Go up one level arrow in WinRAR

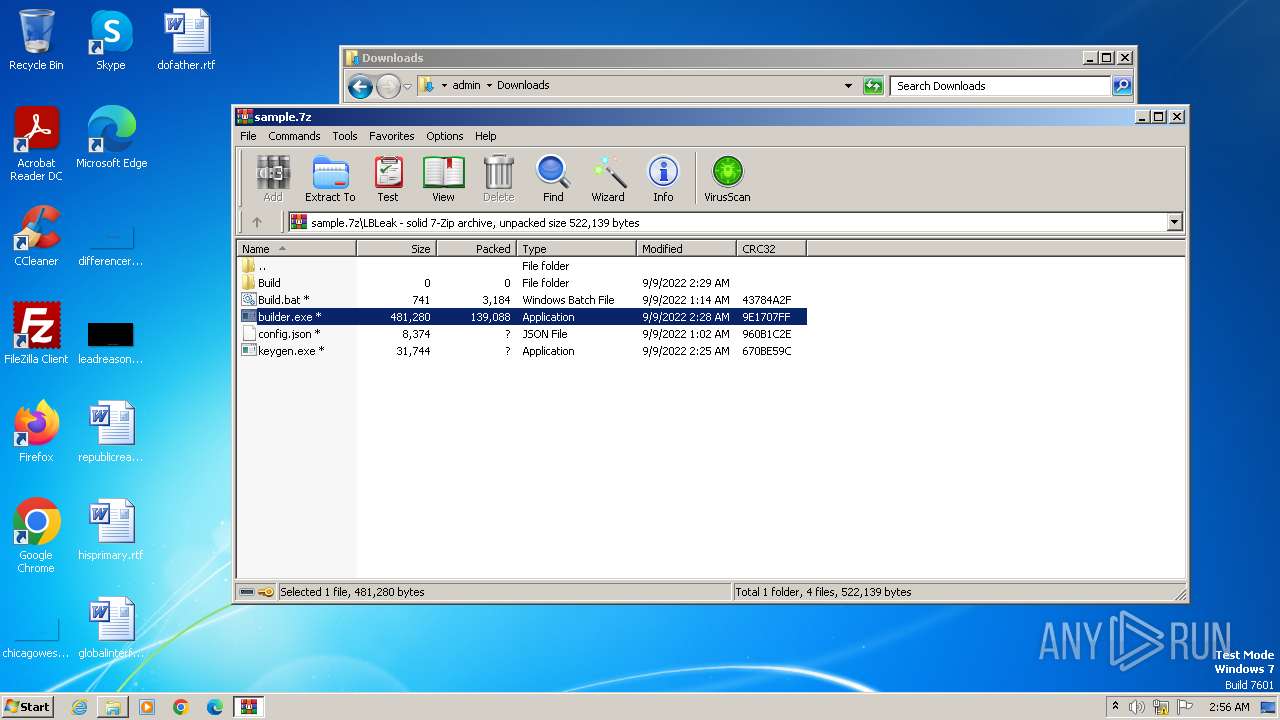257,222
